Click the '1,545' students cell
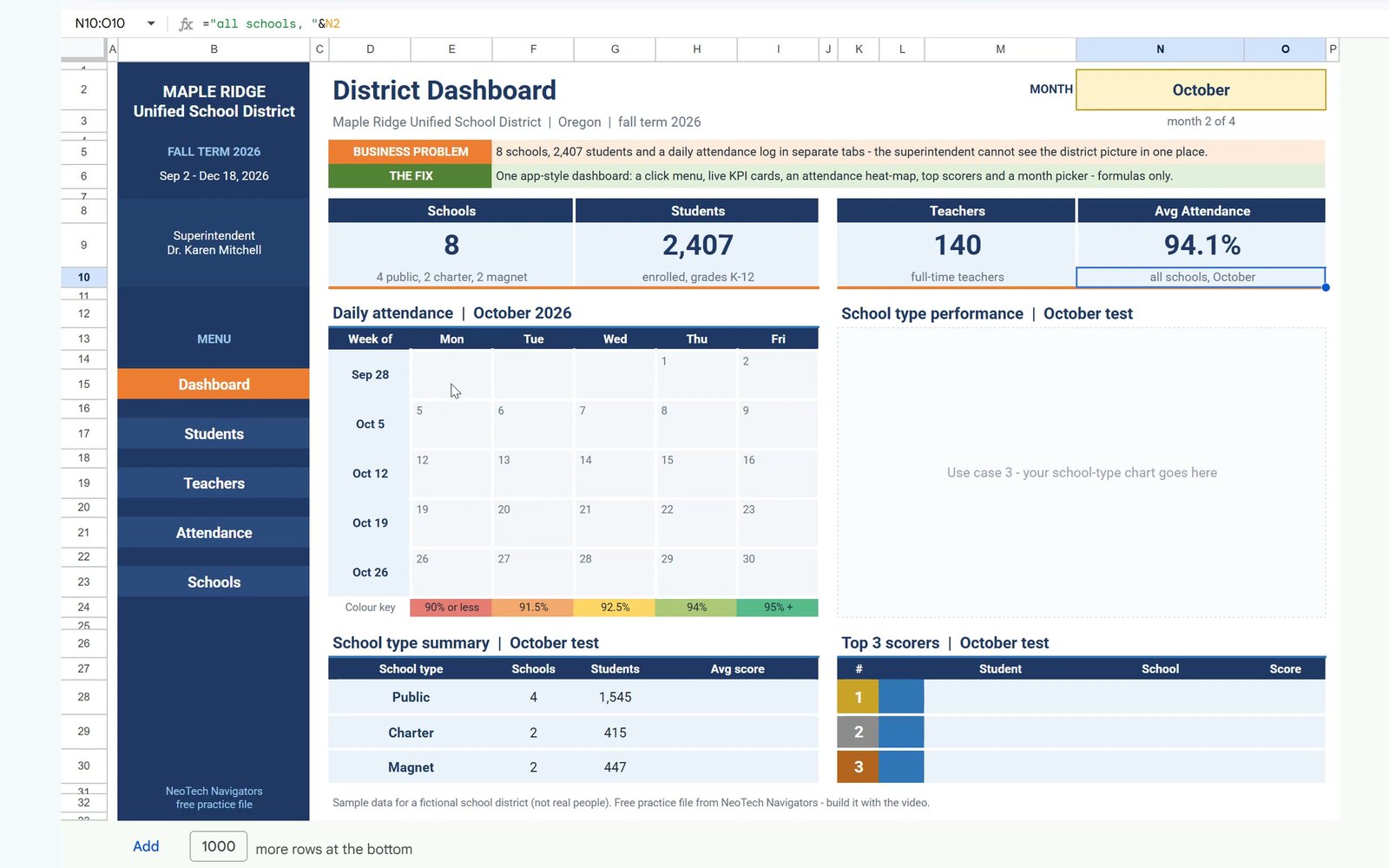The image size is (1389, 868). (x=615, y=697)
